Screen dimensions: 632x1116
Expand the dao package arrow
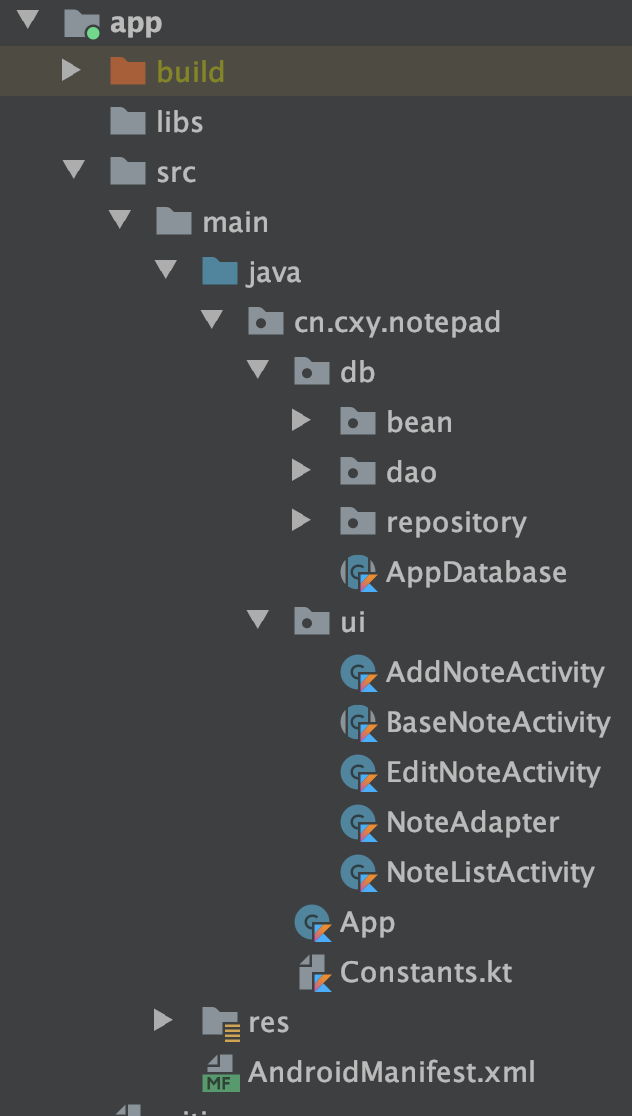301,471
